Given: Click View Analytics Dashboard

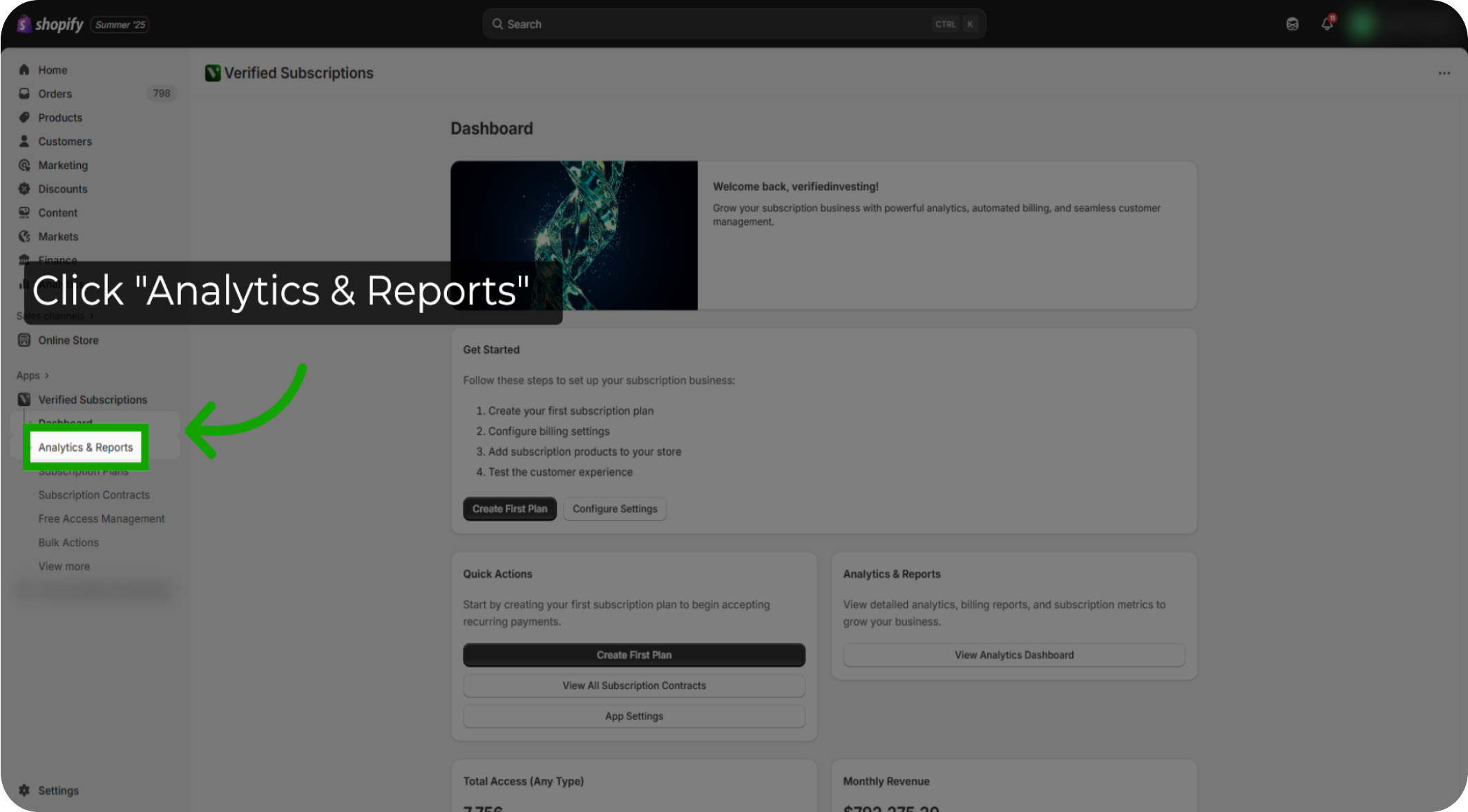Looking at the screenshot, I should [x=1014, y=655].
